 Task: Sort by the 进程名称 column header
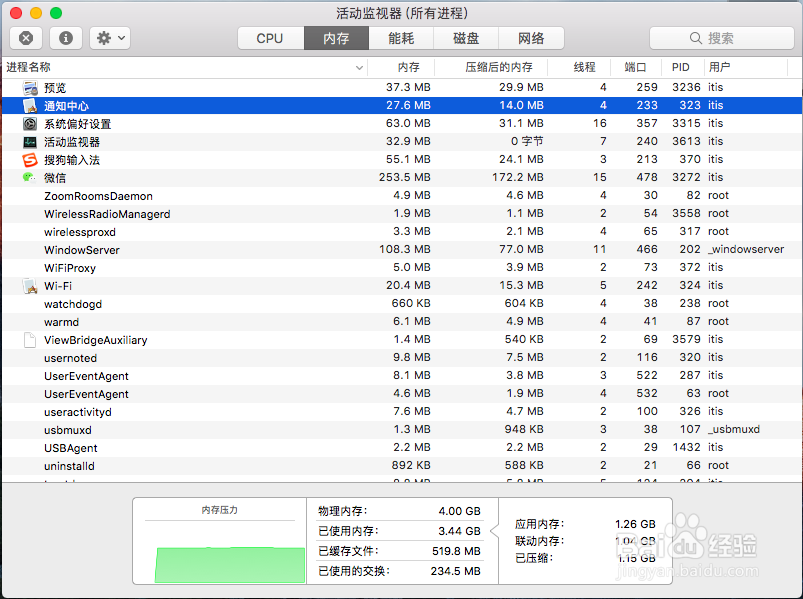(x=184, y=67)
